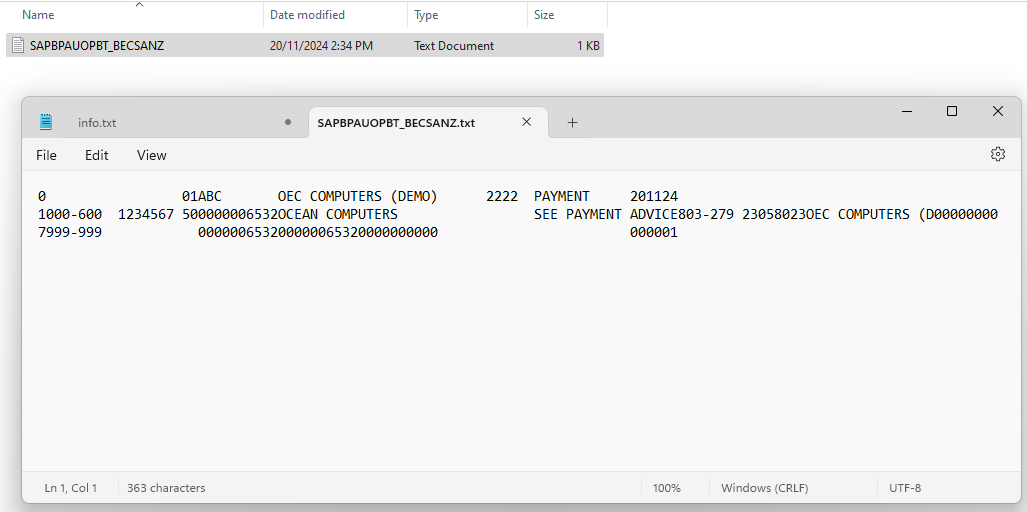
Task: Click the 363 characters status entry
Action: (x=166, y=488)
